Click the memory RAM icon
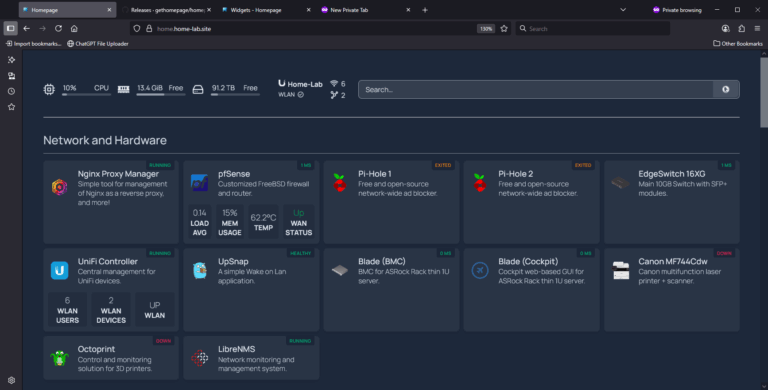Image resolution: width=768 pixels, height=390 pixels. click(123, 90)
